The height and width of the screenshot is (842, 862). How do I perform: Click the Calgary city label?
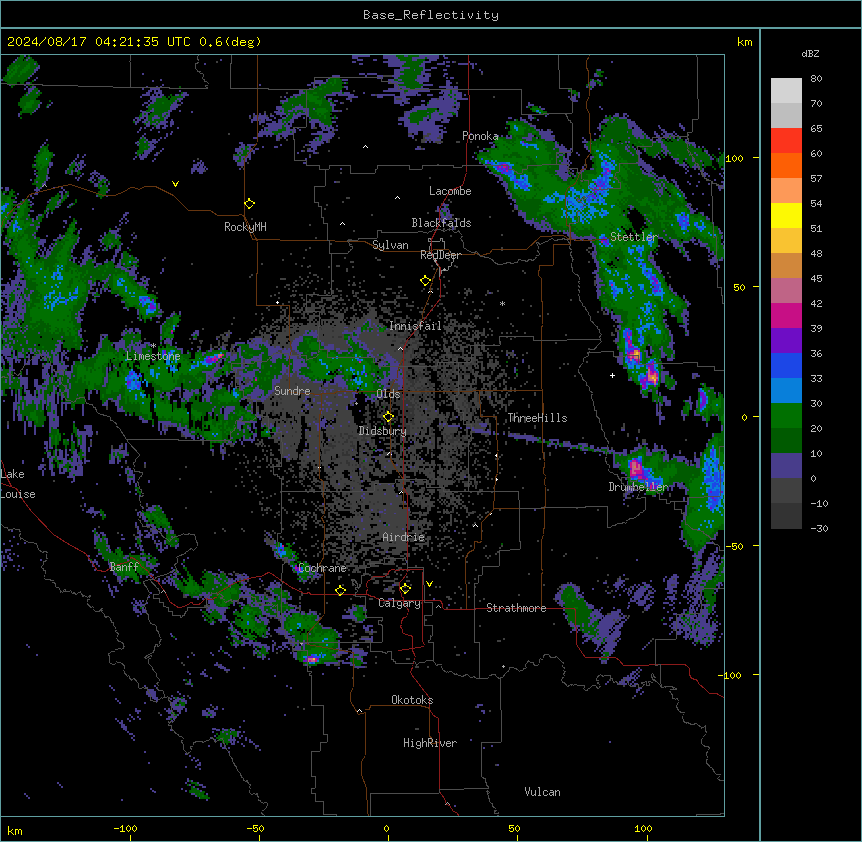[x=400, y=603]
